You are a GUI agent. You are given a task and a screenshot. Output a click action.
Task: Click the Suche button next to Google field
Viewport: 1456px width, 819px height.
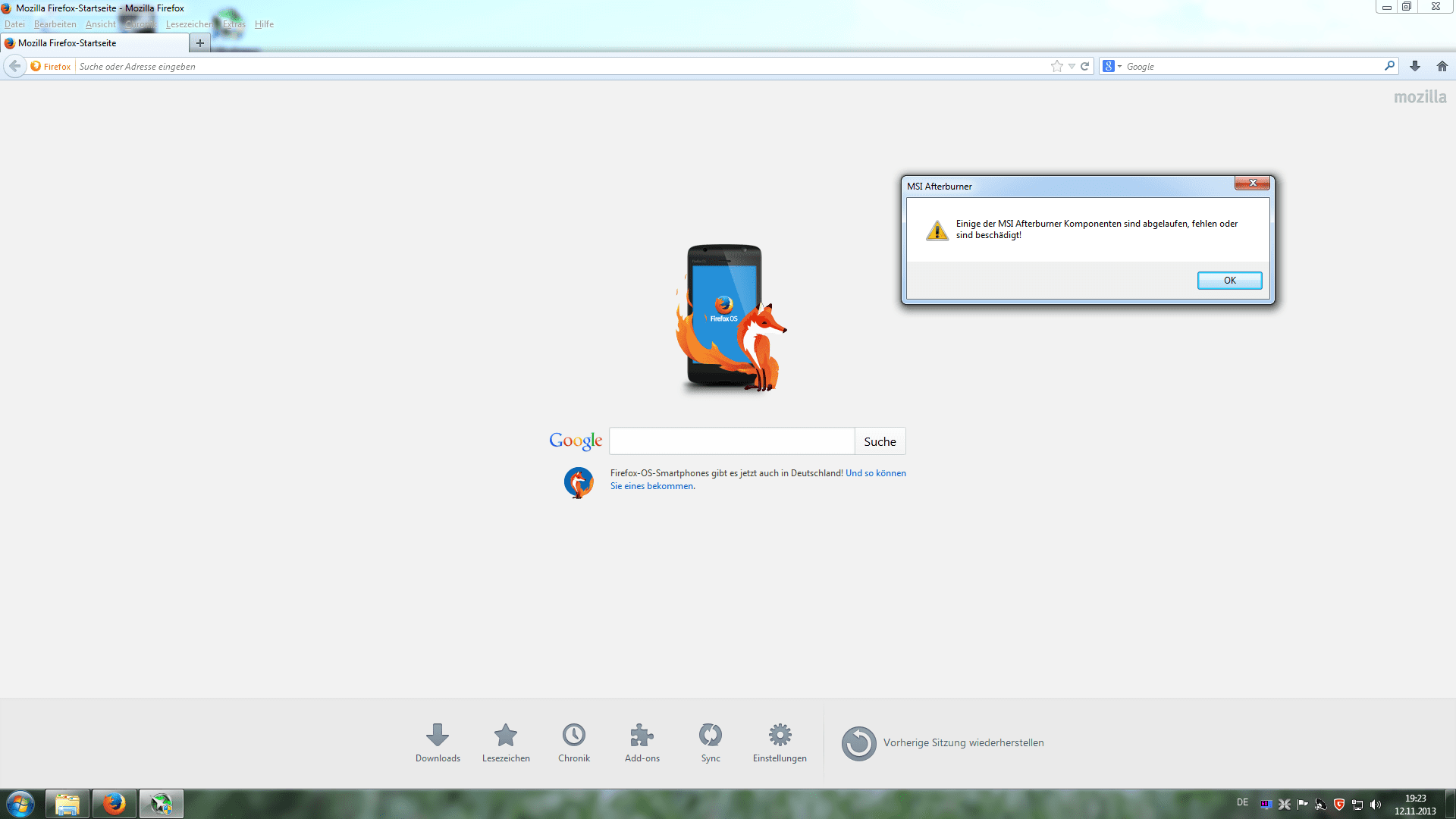point(880,441)
